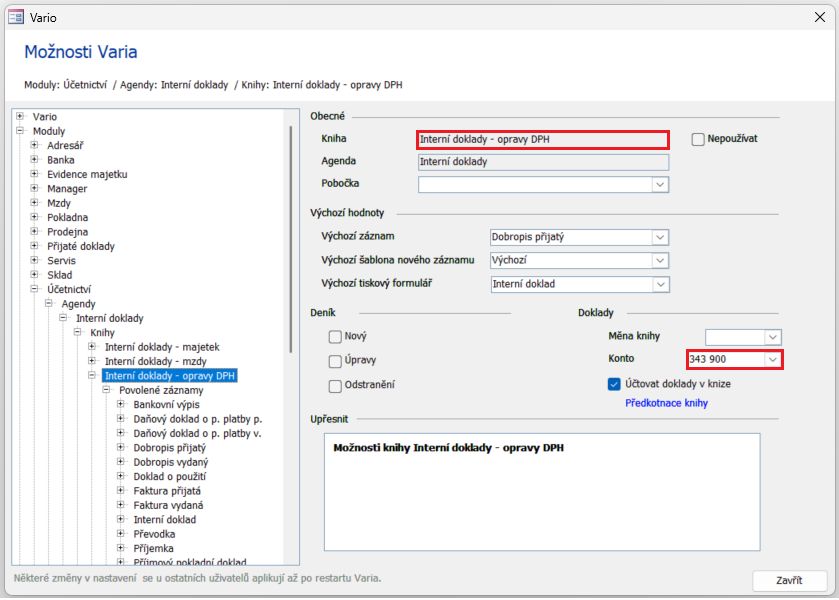
Task: Select Dobropis vydaný in the tree
Action: pyautogui.click(x=171, y=462)
